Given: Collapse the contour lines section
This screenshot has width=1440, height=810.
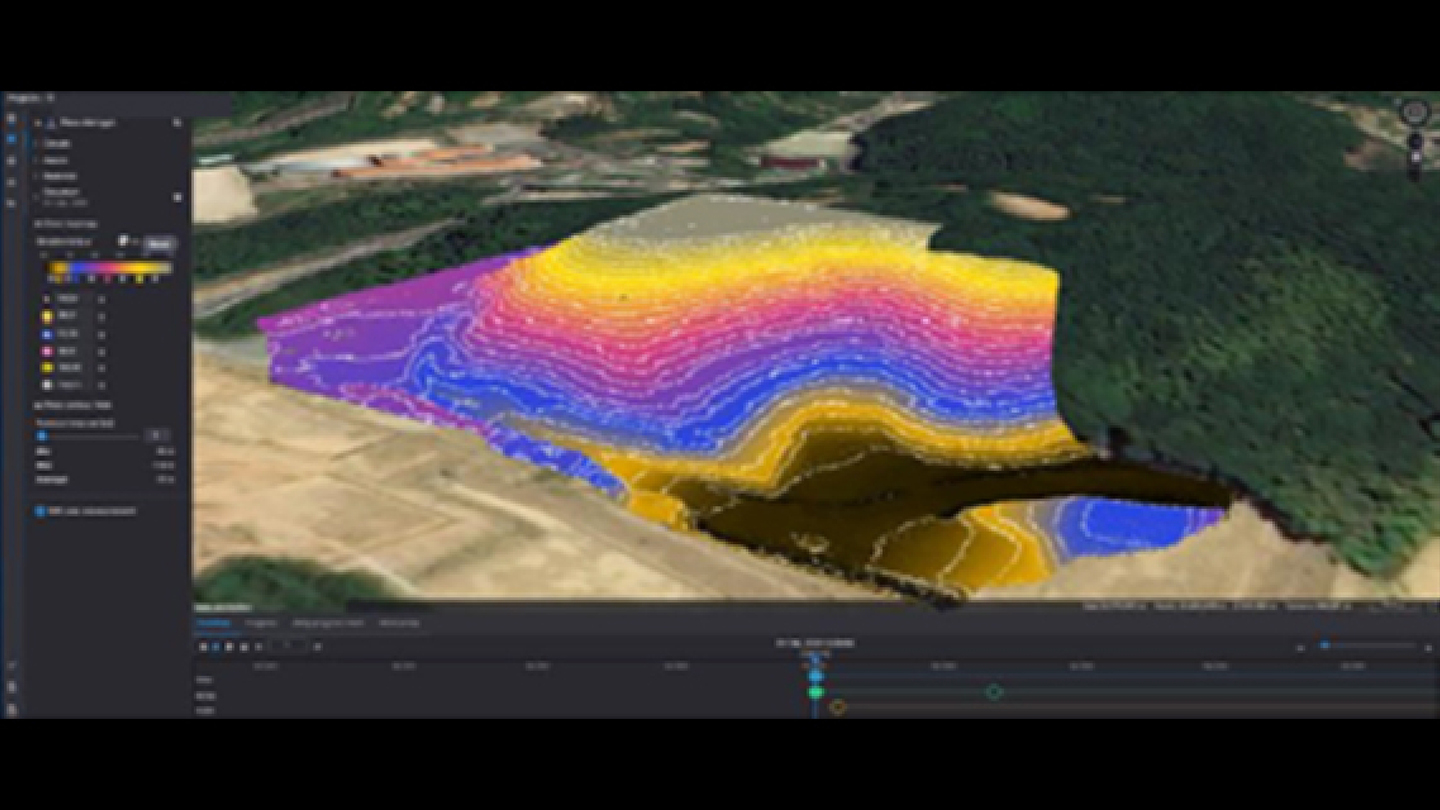Looking at the screenshot, I should click(38, 405).
